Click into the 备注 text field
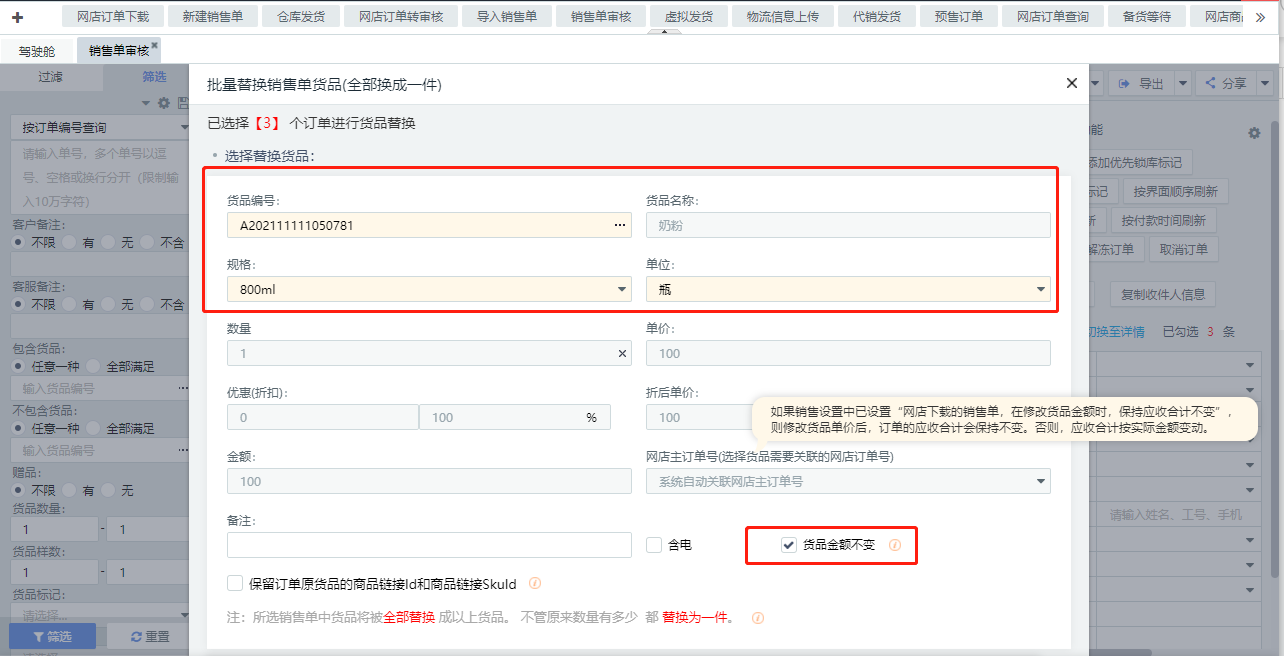The height and width of the screenshot is (656, 1284). (429, 545)
